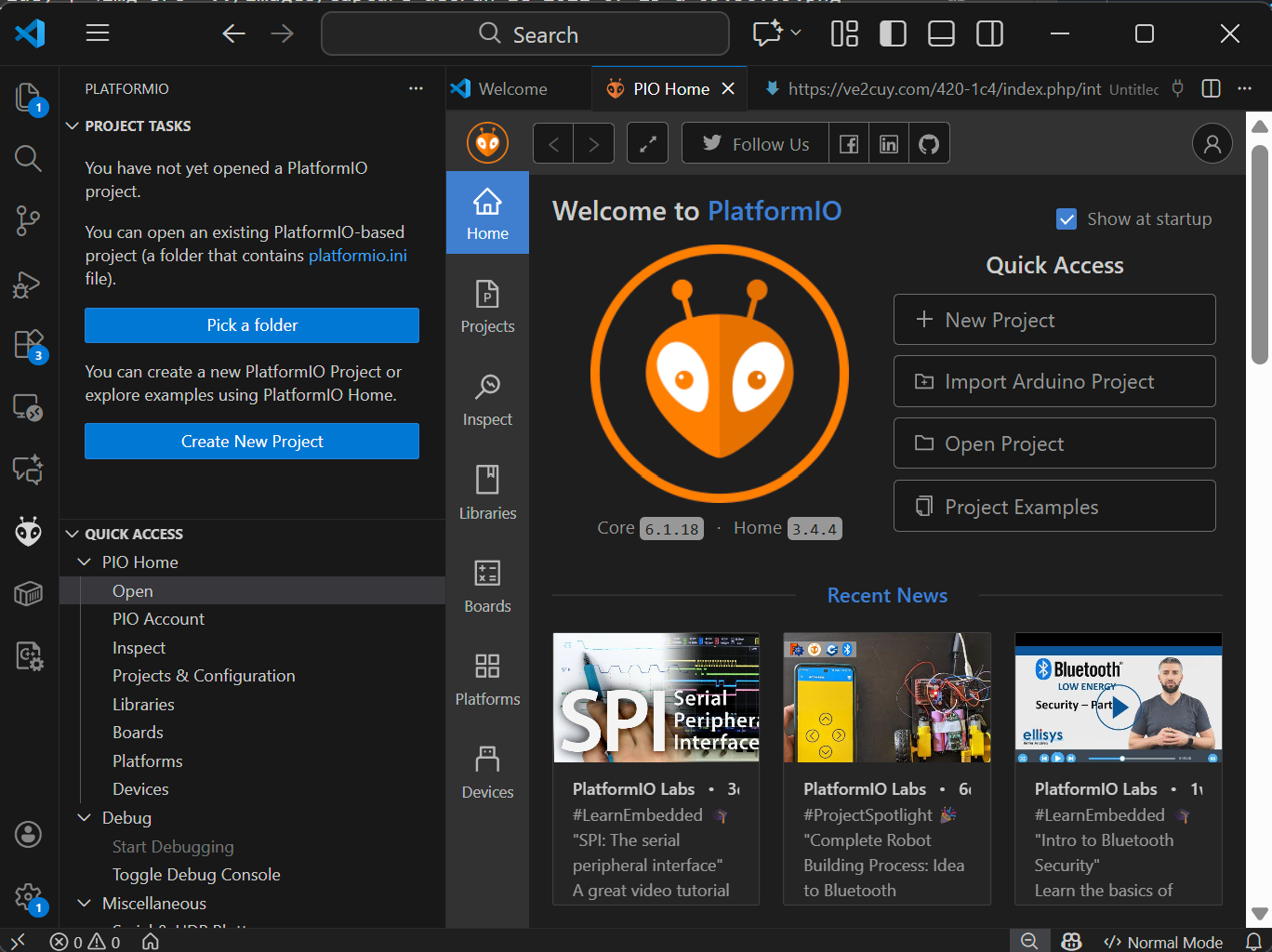Open the Boards section in PIO Home sidebar
The image size is (1272, 952).
pyautogui.click(x=487, y=587)
